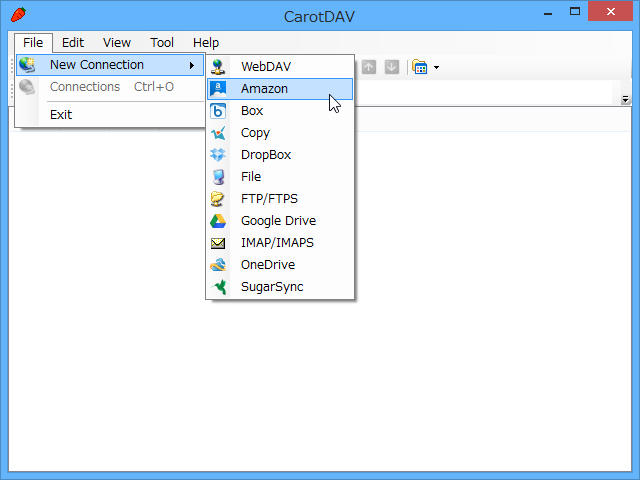Select IMAP/IMAPS connection entry
The width and height of the screenshot is (640, 480).
(x=280, y=243)
